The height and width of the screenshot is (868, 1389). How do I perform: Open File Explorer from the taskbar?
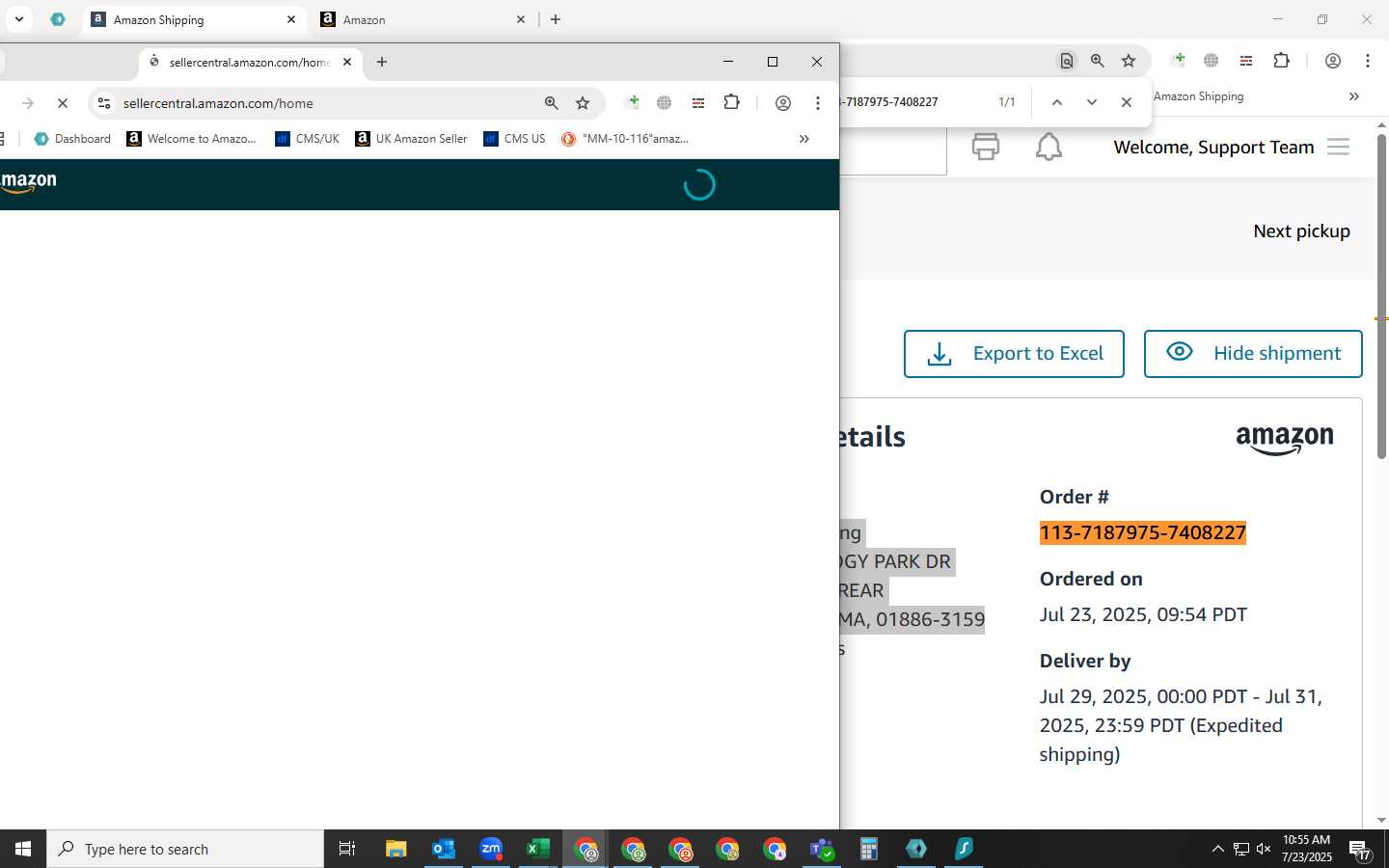396,849
